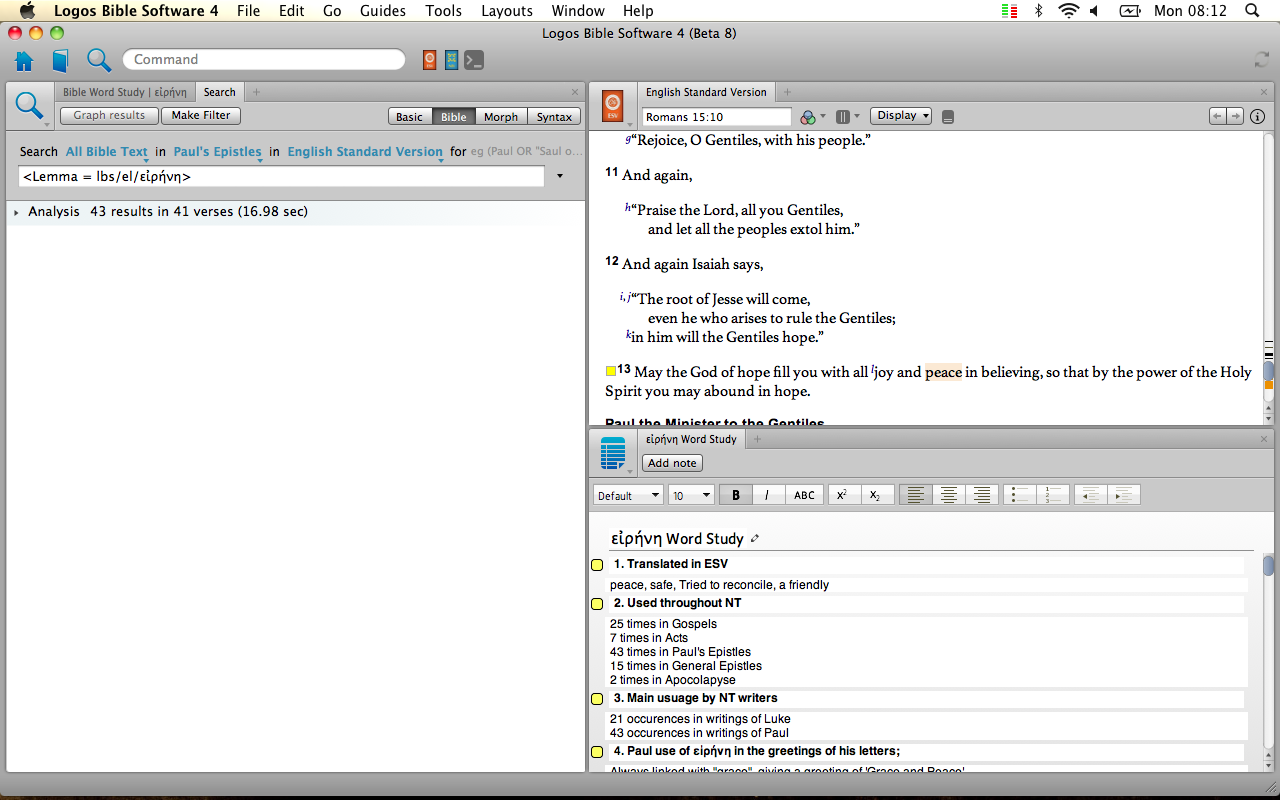Click the small gray panel icon beside Display
This screenshot has width=1280, height=800.
tap(948, 117)
